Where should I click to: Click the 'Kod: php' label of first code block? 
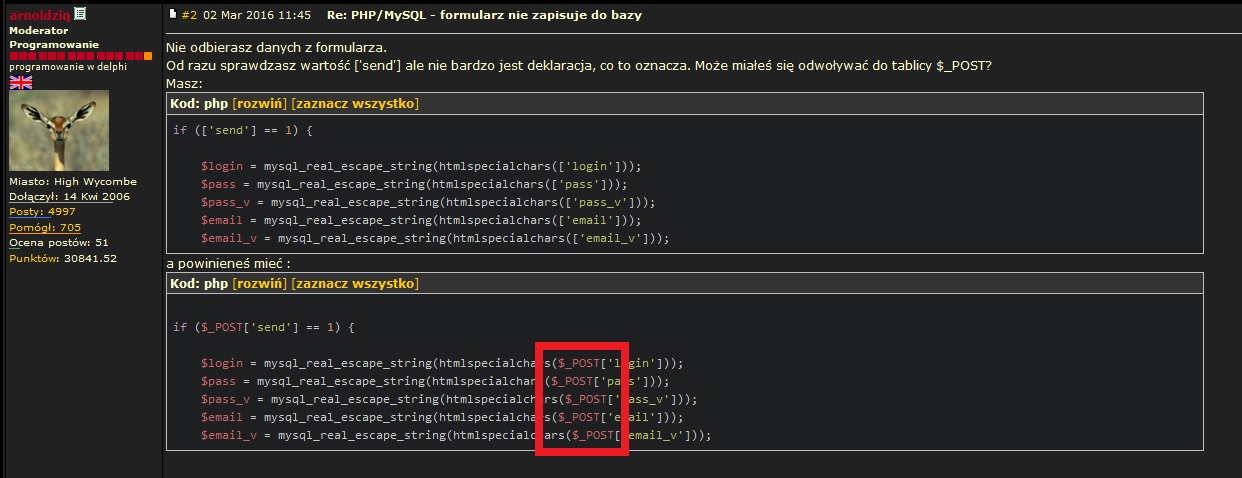[199, 104]
